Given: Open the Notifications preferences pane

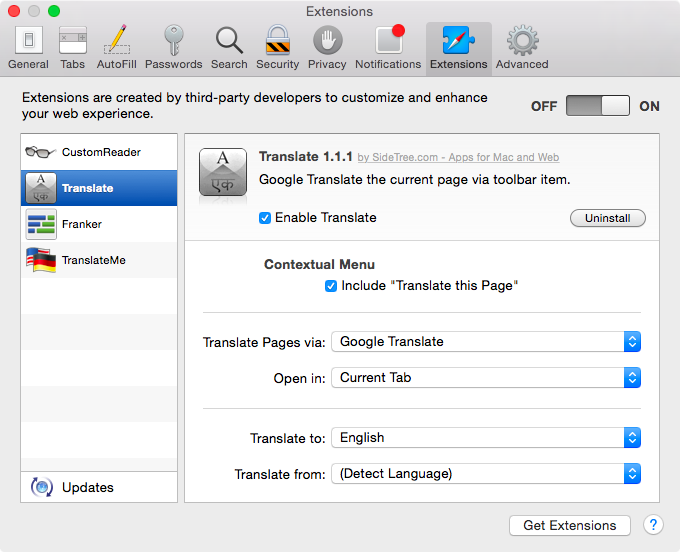Looking at the screenshot, I should [388, 48].
